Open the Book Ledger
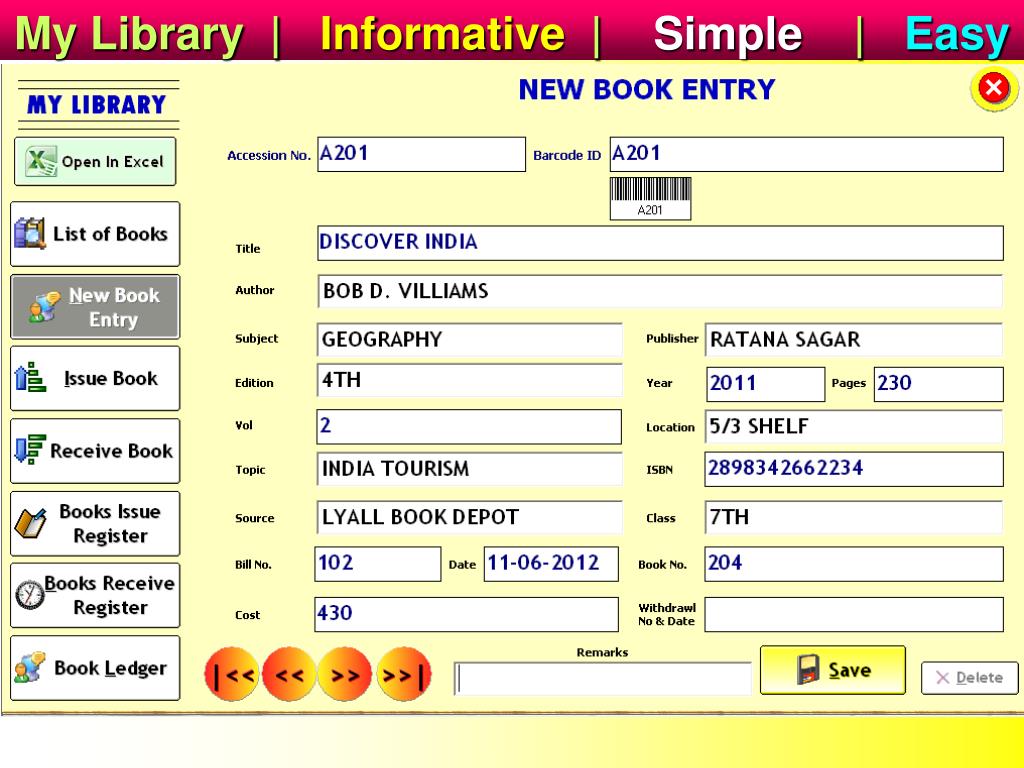The width and height of the screenshot is (1024, 768). coord(95,668)
